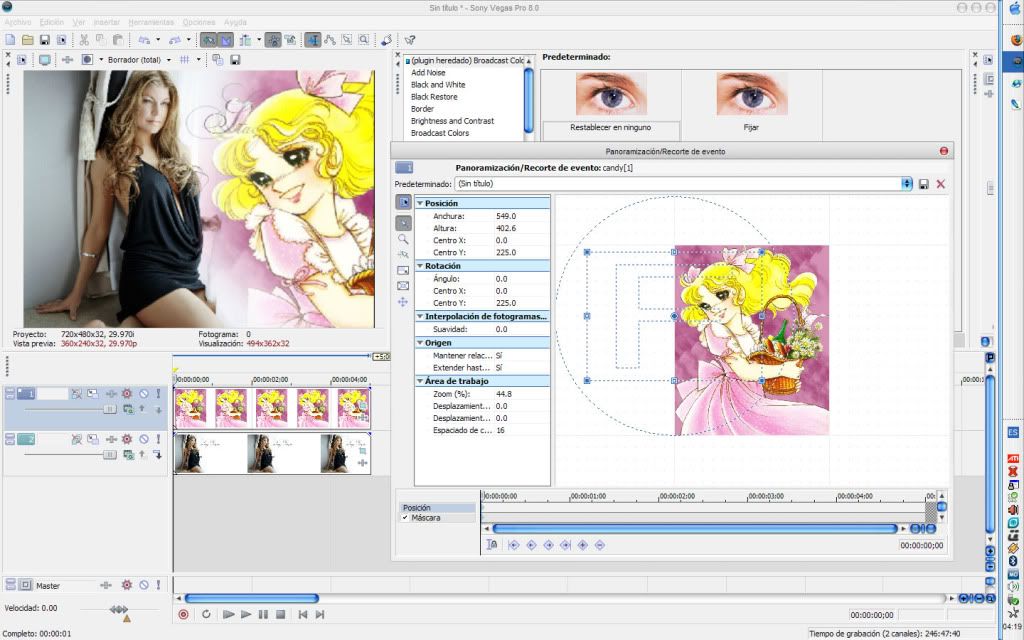Select the Posición keyframe row

coord(437,507)
